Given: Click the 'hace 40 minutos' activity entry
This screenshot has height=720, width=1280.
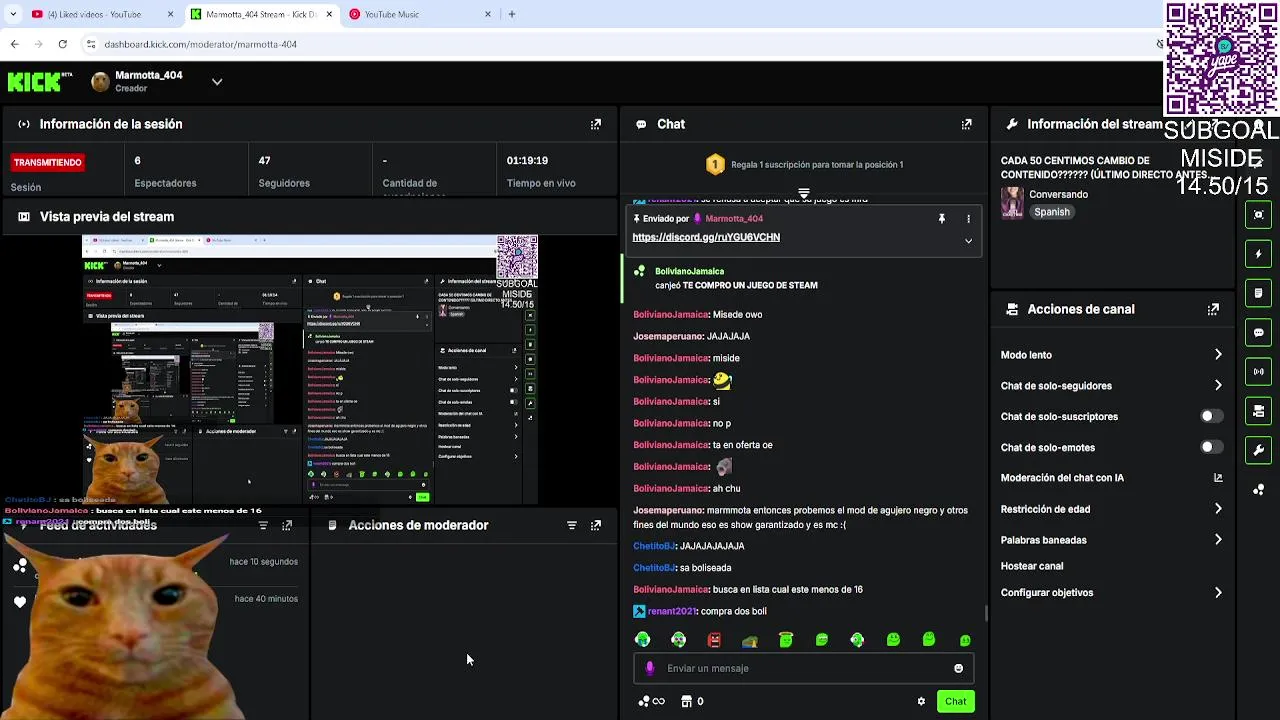Looking at the screenshot, I should pos(266,599).
